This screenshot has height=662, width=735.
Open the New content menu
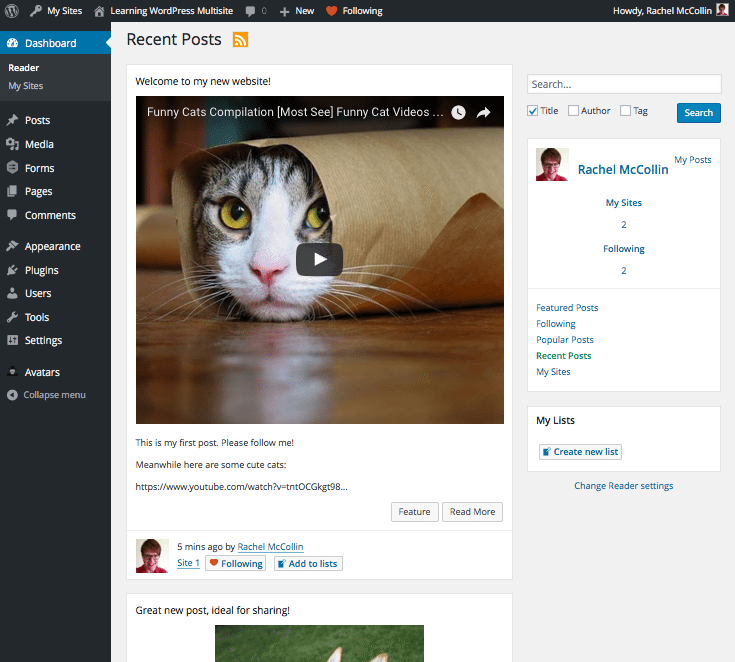click(297, 11)
